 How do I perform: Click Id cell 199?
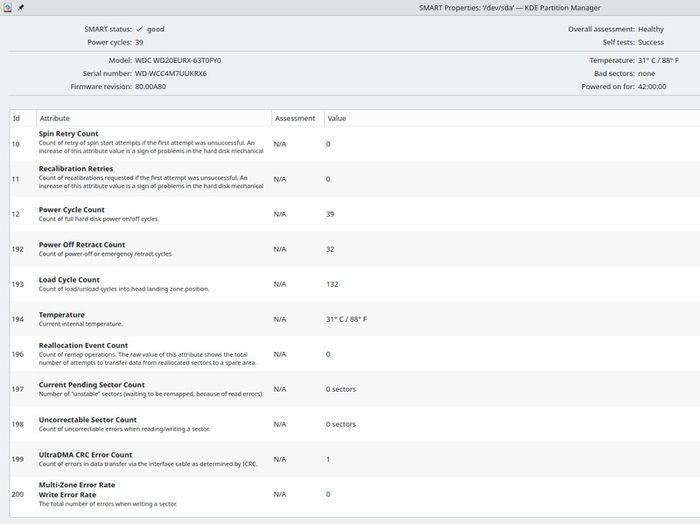pos(17,459)
